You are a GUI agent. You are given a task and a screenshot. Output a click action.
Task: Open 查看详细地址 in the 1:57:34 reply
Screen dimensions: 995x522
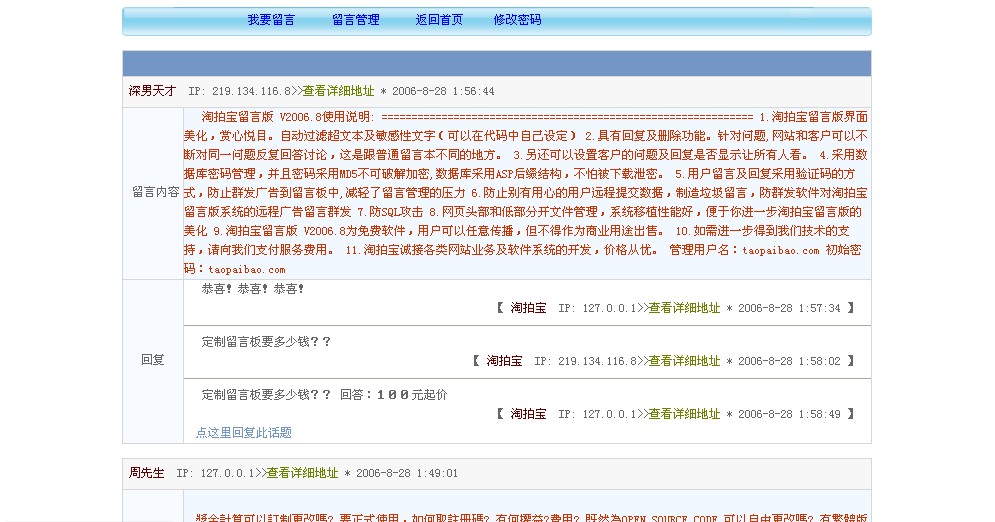pyautogui.click(x=684, y=308)
